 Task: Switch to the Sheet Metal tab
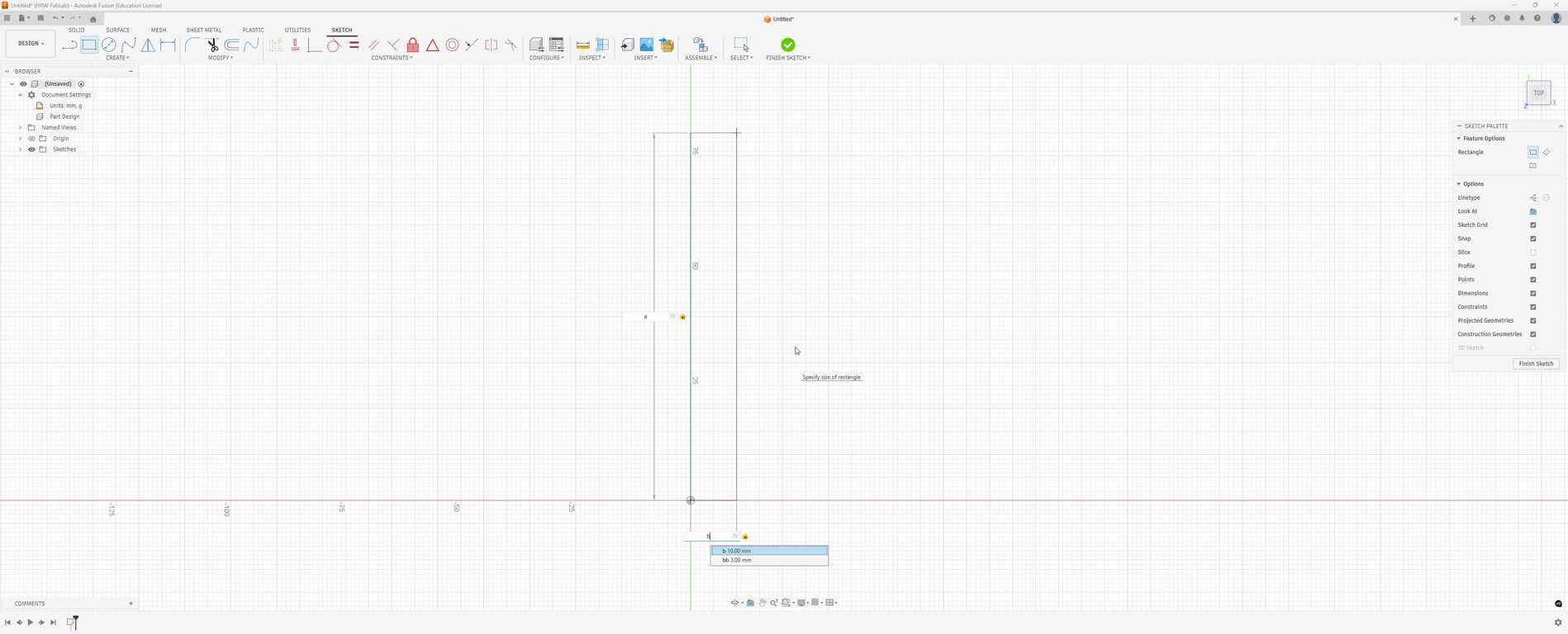204,30
